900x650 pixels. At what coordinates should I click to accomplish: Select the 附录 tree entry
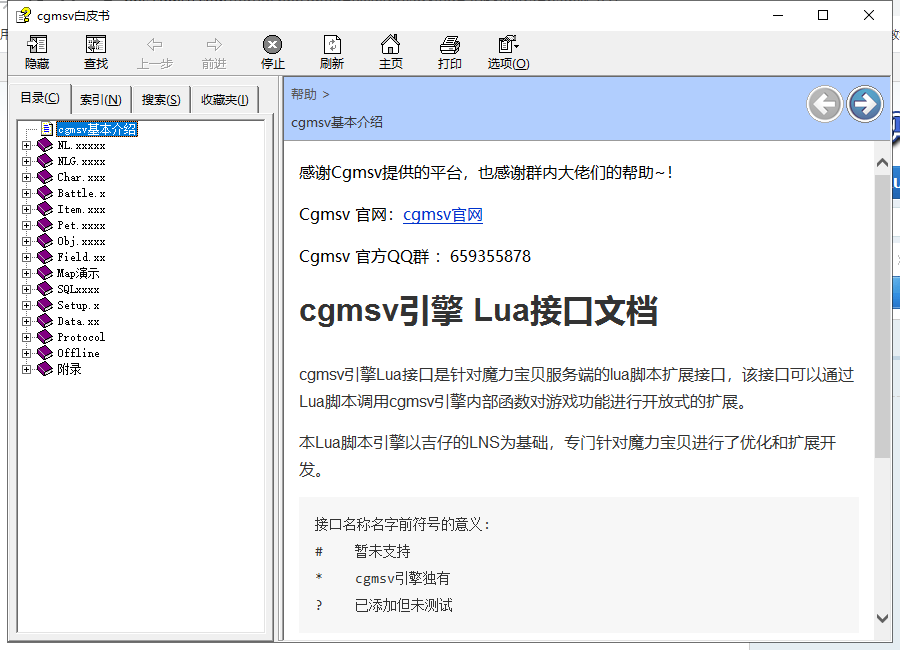coord(69,369)
